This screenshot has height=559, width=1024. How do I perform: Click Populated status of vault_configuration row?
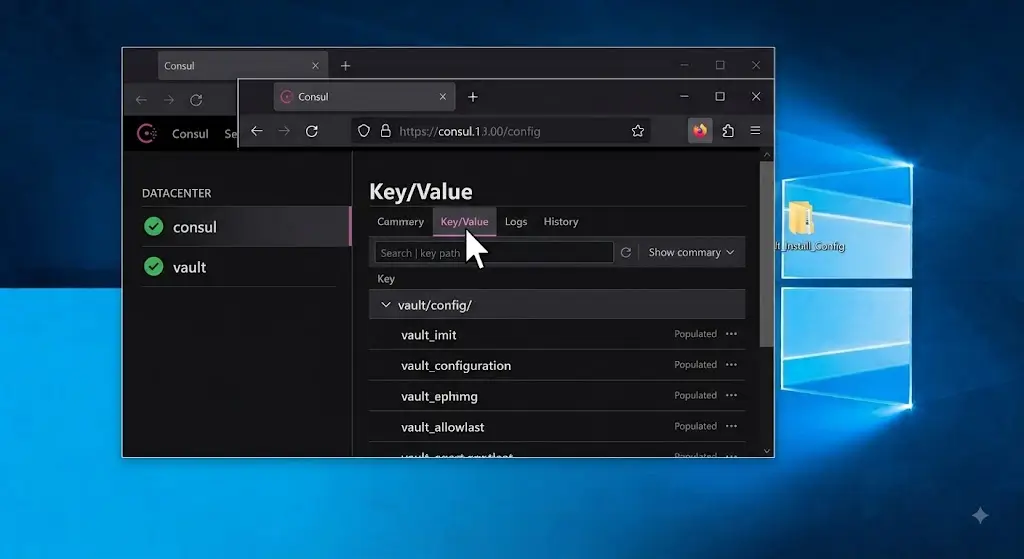point(696,364)
